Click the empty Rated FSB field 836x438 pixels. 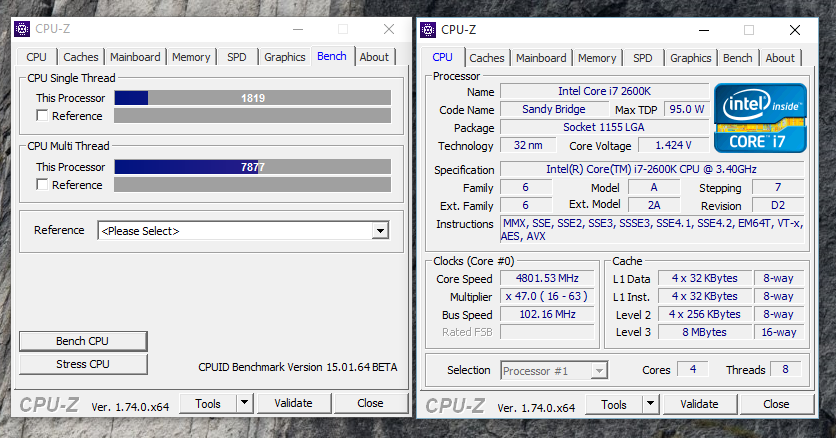pos(547,332)
